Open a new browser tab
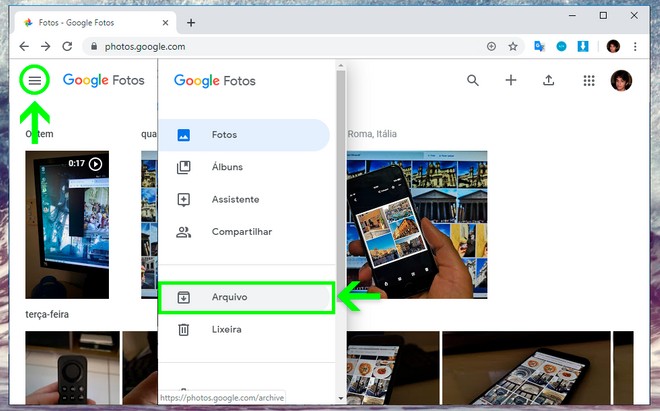660x411 pixels. pos(191,23)
